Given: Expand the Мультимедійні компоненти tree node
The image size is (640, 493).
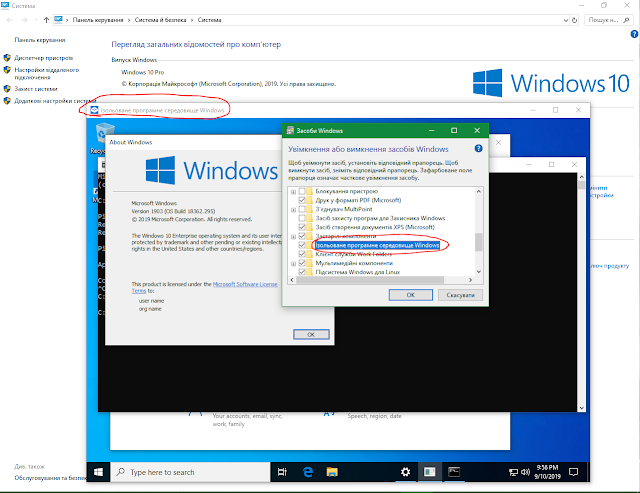Looking at the screenshot, I should click(x=293, y=262).
